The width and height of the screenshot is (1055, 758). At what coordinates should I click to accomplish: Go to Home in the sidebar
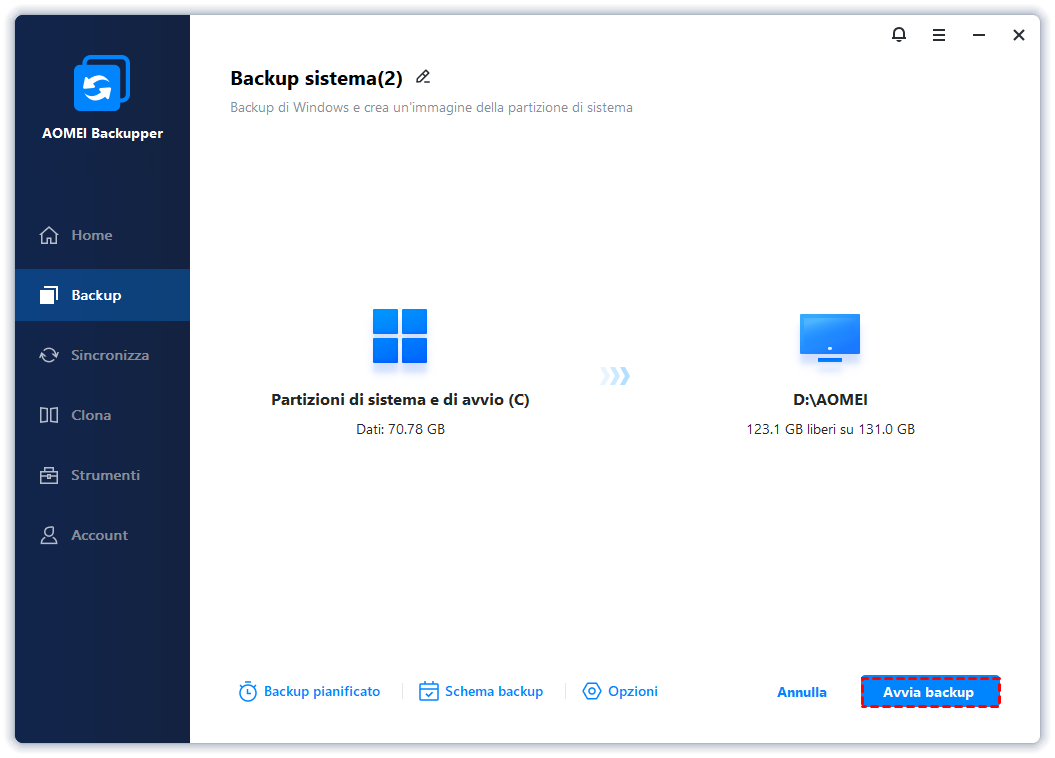tap(91, 235)
